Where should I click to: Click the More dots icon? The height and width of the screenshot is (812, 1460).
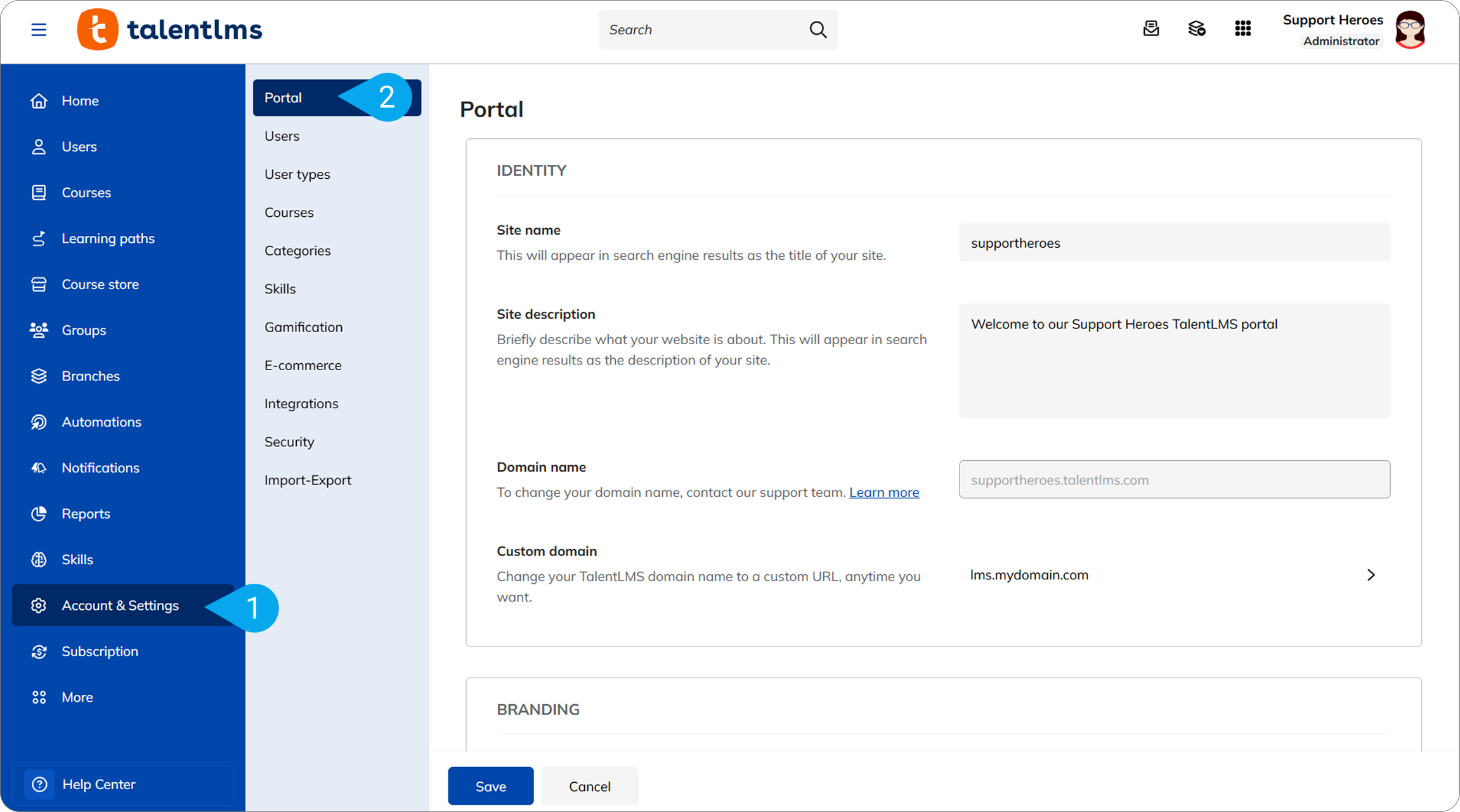click(x=39, y=697)
